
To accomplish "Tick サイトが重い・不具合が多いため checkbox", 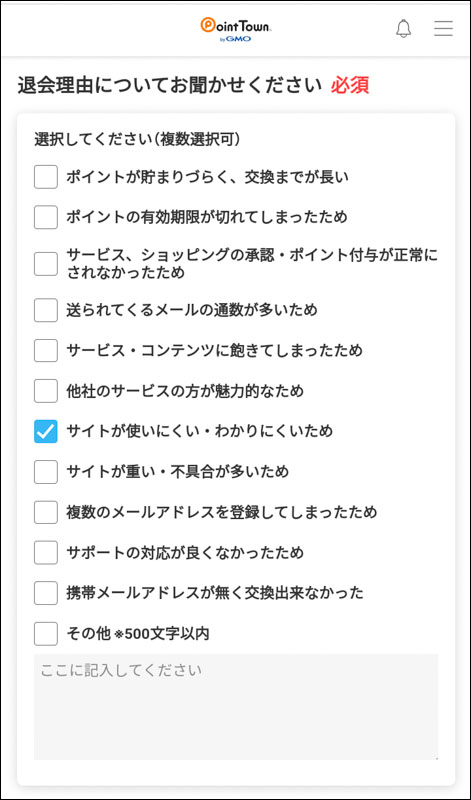I will point(46,472).
